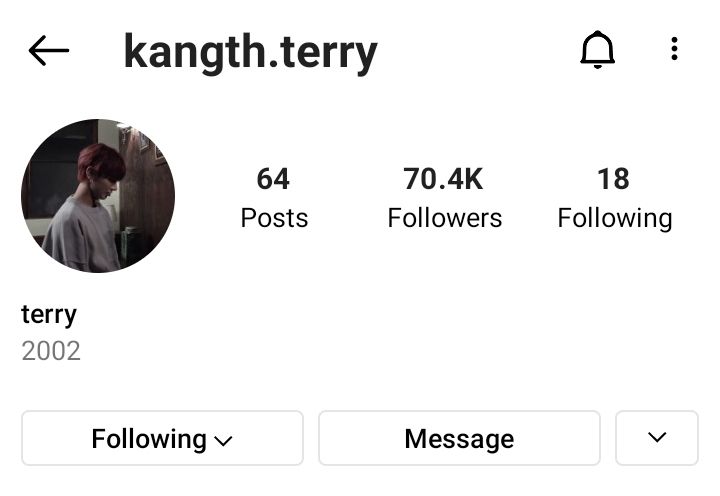Viewport: 720px width, 496px height.
Task: Open the unfollow options from Following
Action: click(x=162, y=438)
